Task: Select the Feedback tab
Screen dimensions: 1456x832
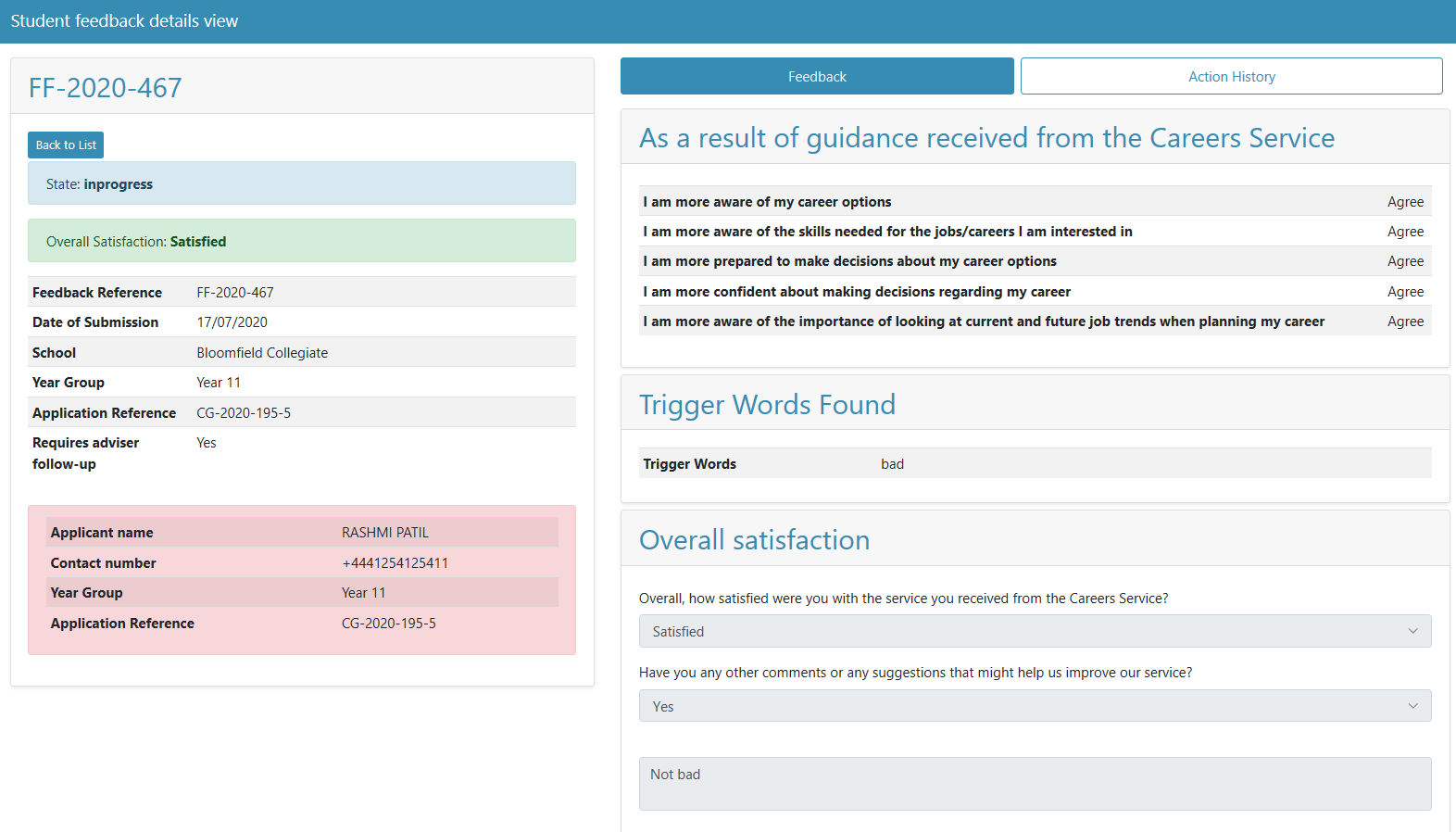Action: pos(816,76)
